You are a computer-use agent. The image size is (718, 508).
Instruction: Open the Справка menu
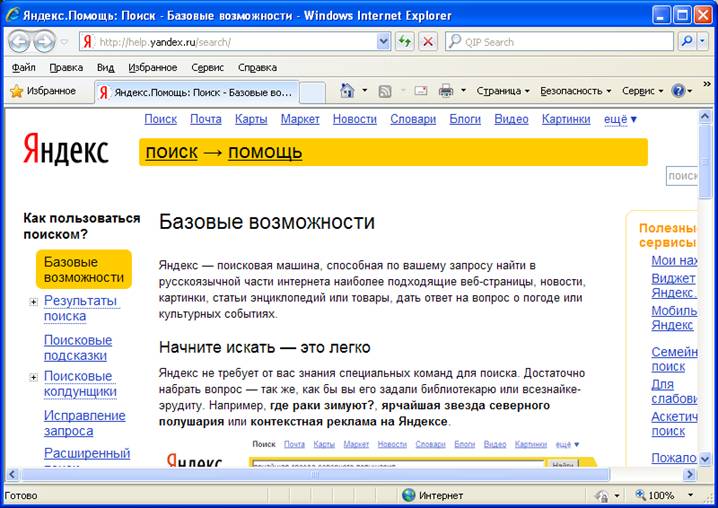pyautogui.click(x=257, y=68)
